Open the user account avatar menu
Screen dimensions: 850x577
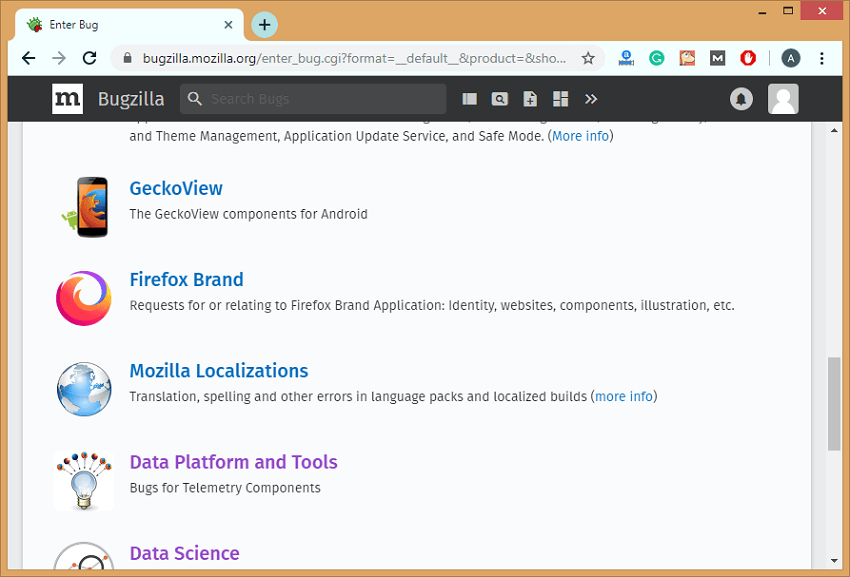(x=783, y=99)
